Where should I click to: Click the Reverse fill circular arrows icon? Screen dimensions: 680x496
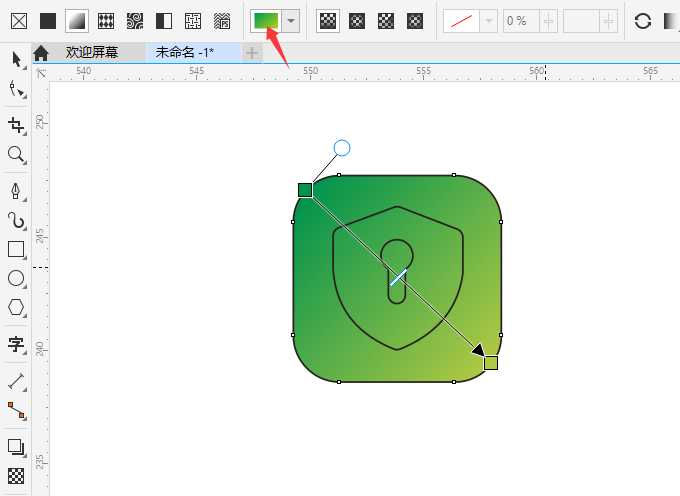pyautogui.click(x=643, y=21)
